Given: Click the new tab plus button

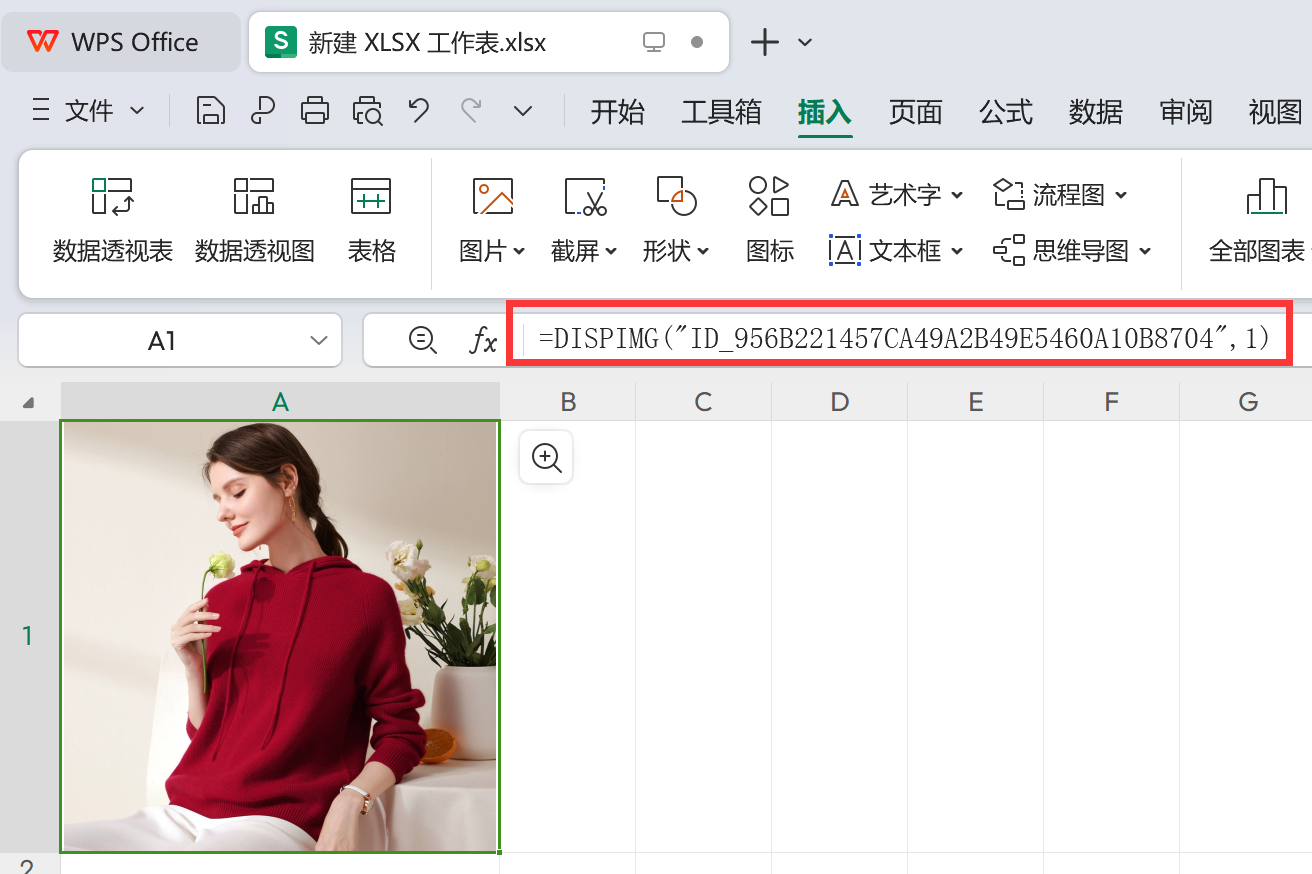Looking at the screenshot, I should tap(764, 42).
